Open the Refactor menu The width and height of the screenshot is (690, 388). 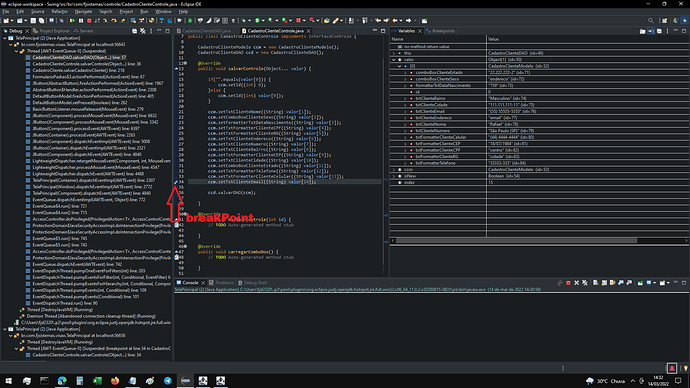(x=59, y=11)
